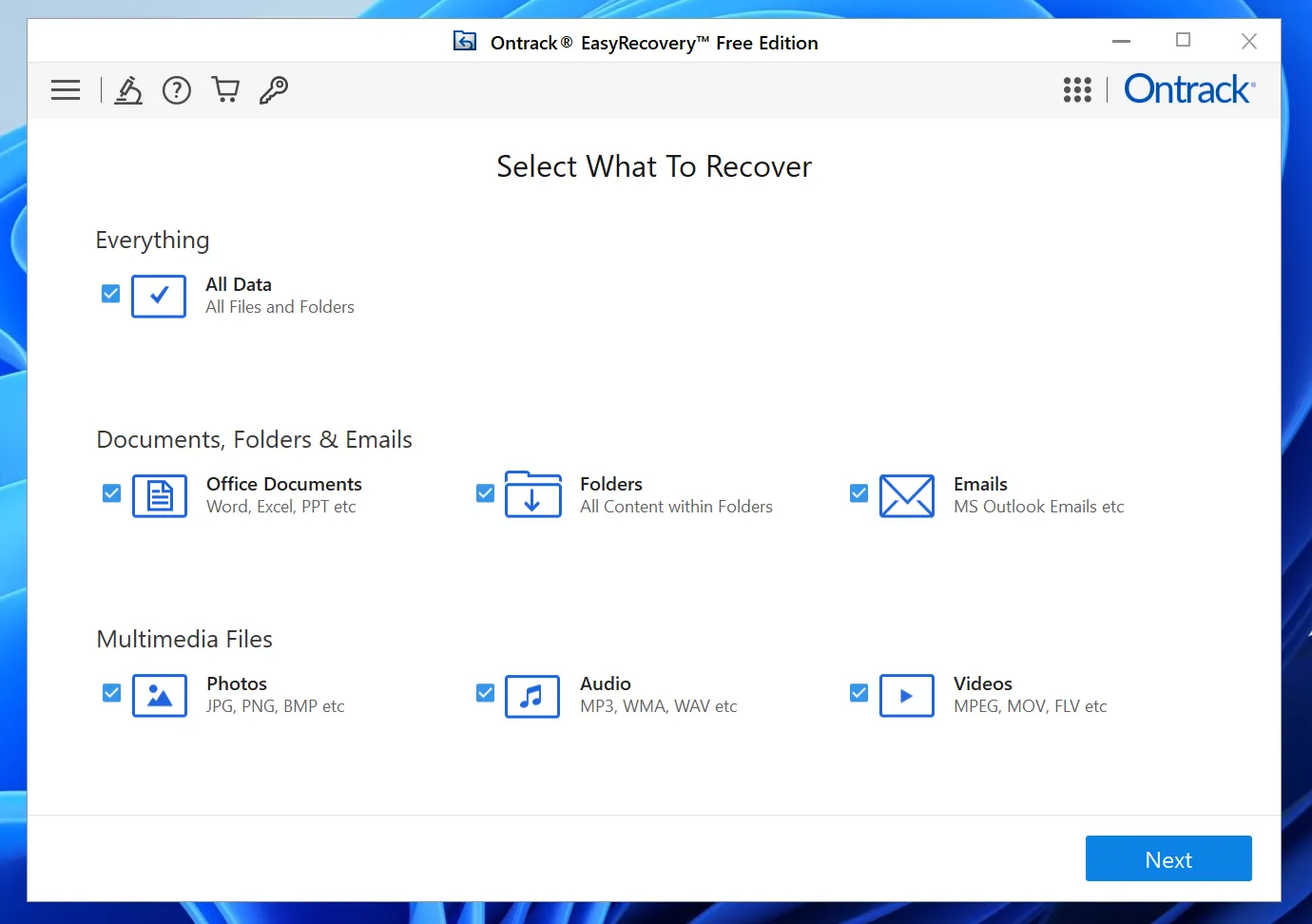1312x924 pixels.
Task: Click the All Data checkmark icon
Action: pos(159,297)
